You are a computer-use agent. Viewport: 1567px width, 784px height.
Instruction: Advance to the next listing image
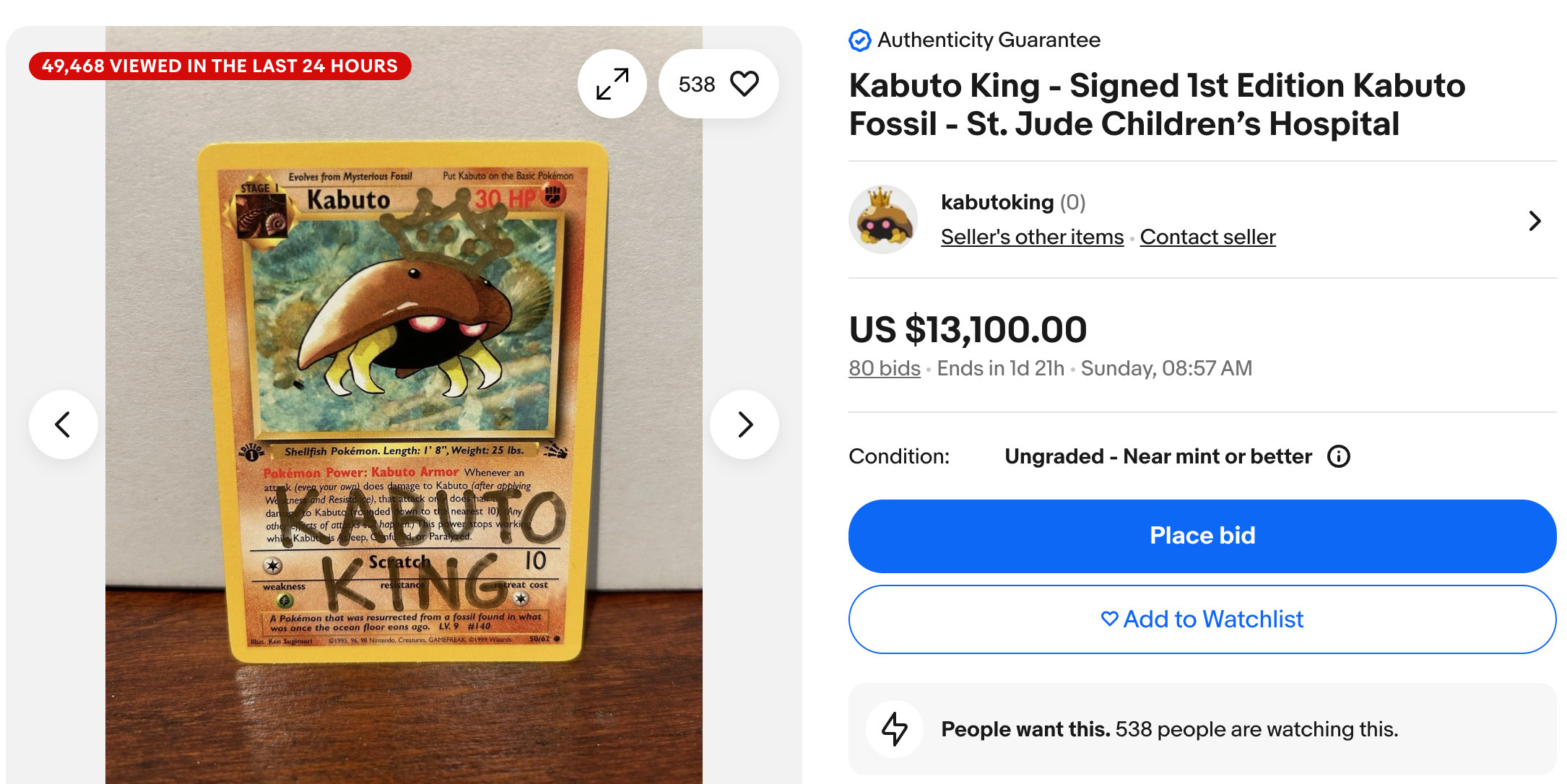(745, 424)
